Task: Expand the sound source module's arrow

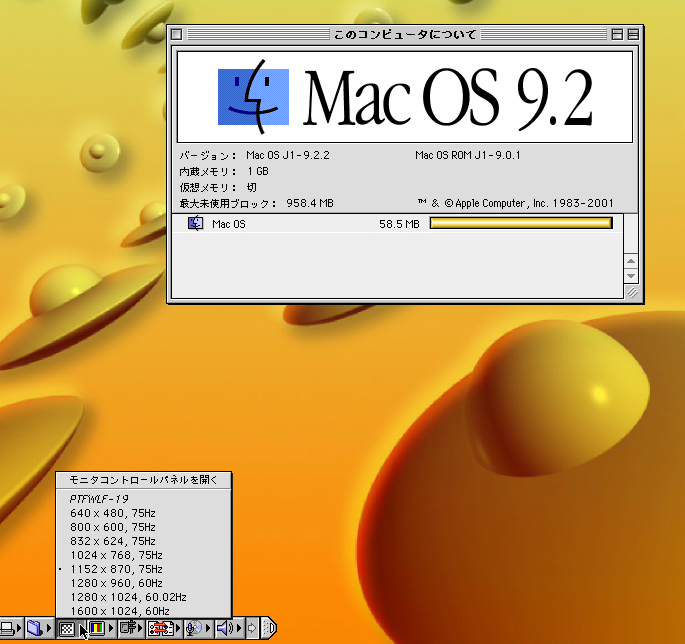Action: pyautogui.click(x=208, y=629)
